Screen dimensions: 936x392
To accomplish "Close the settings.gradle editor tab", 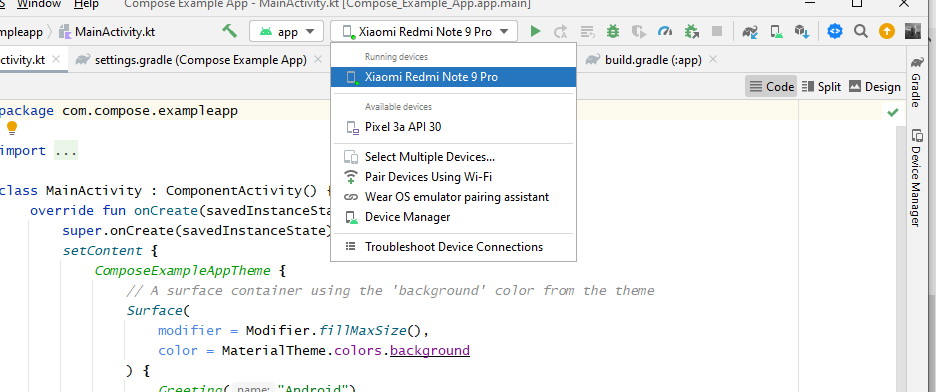I will 318,60.
